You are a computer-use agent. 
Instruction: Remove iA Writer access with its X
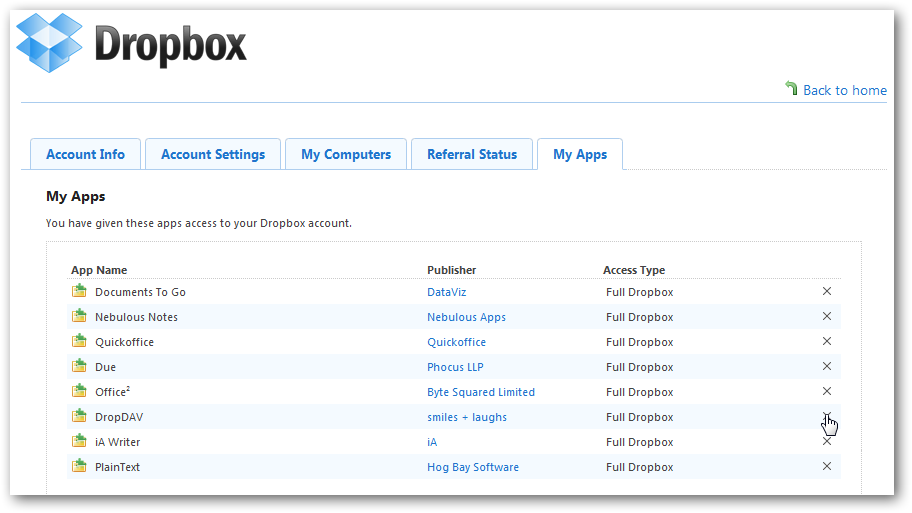point(826,441)
